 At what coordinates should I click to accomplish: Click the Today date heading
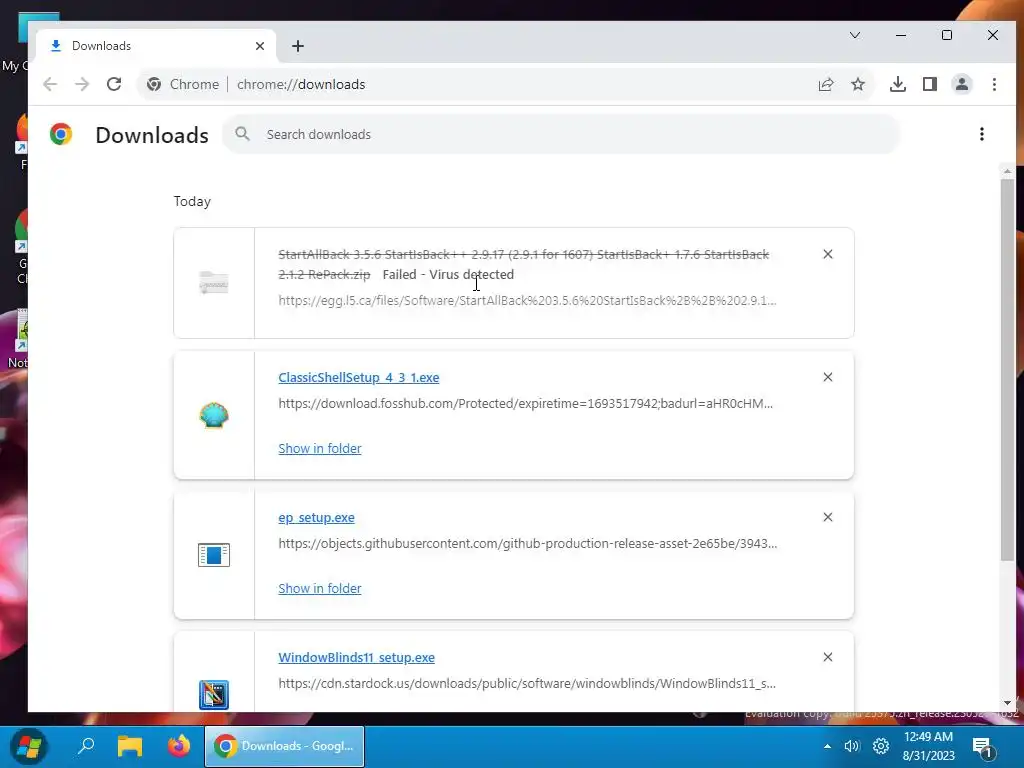[192, 201]
